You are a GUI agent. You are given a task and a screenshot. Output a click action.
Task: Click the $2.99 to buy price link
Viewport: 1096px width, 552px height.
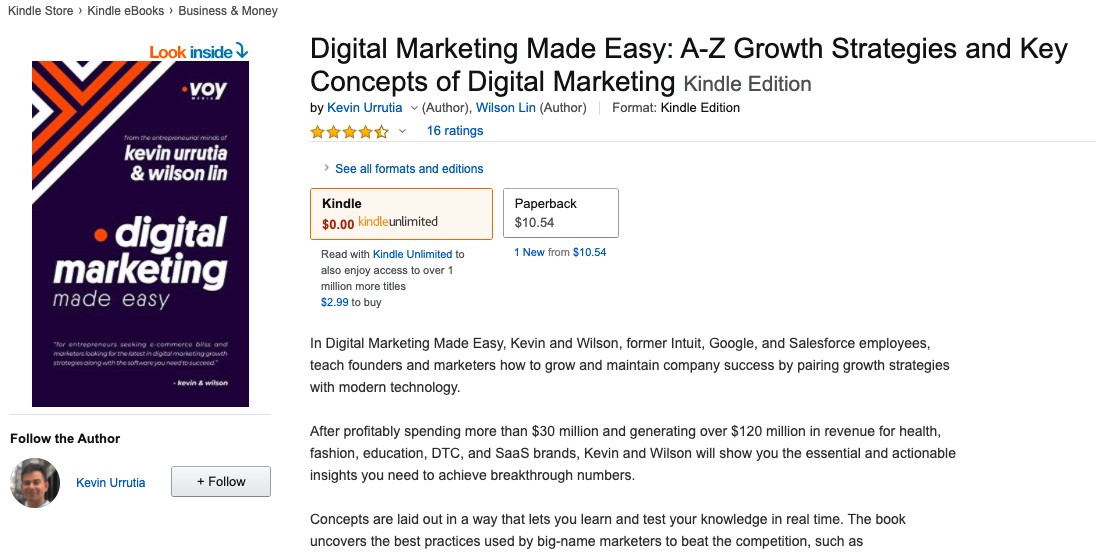pyautogui.click(x=334, y=303)
